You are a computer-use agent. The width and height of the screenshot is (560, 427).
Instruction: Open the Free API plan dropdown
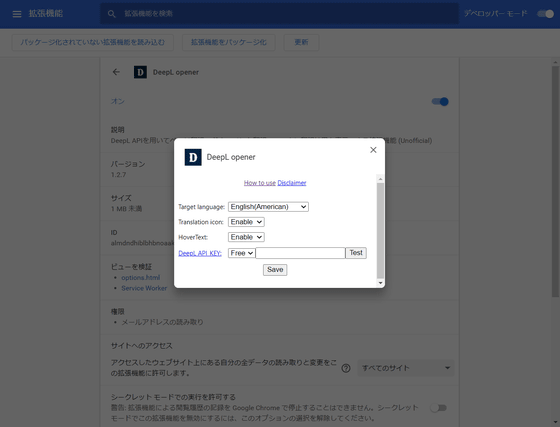pos(241,253)
